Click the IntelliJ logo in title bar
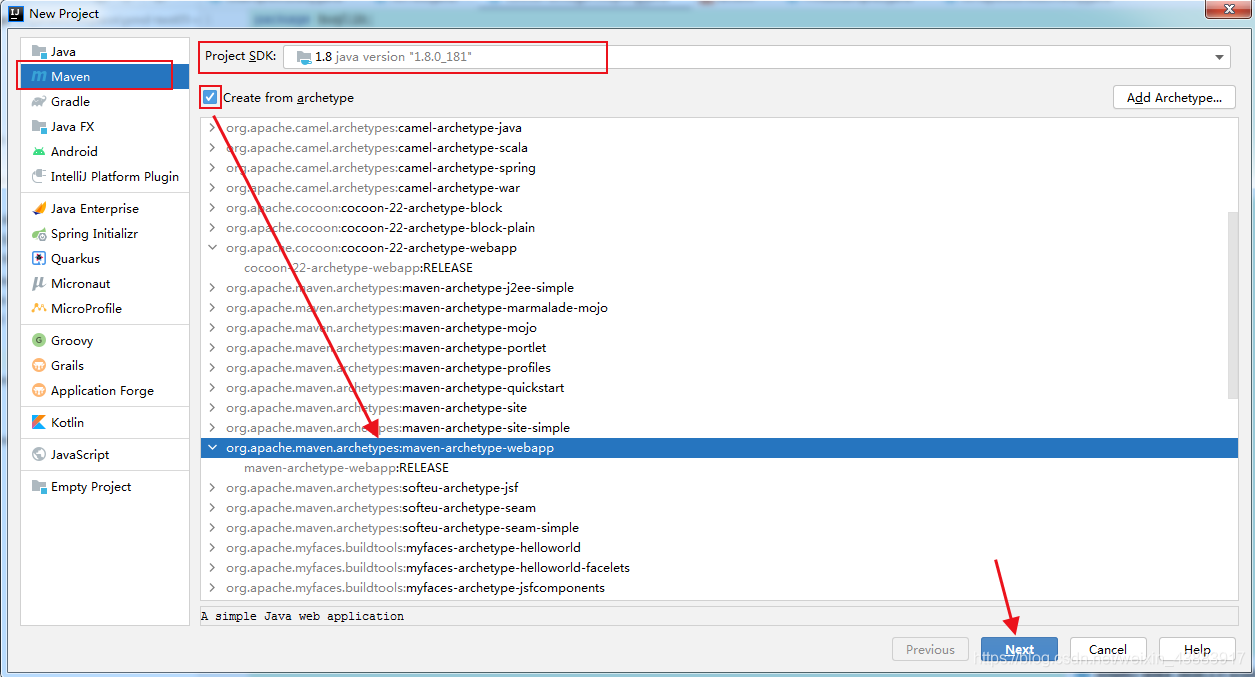The image size is (1255, 677). pos(16,13)
